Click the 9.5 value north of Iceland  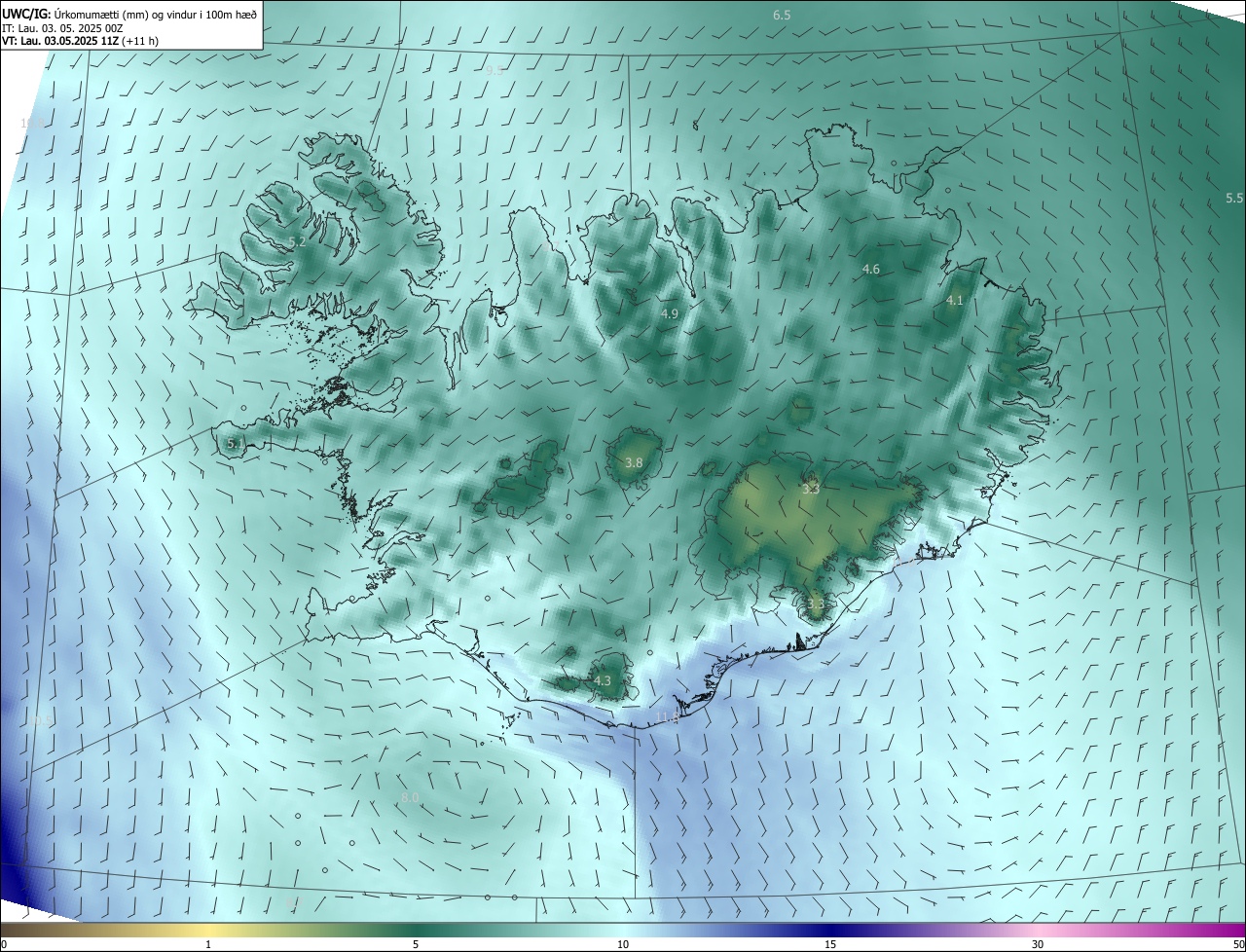pyautogui.click(x=495, y=71)
